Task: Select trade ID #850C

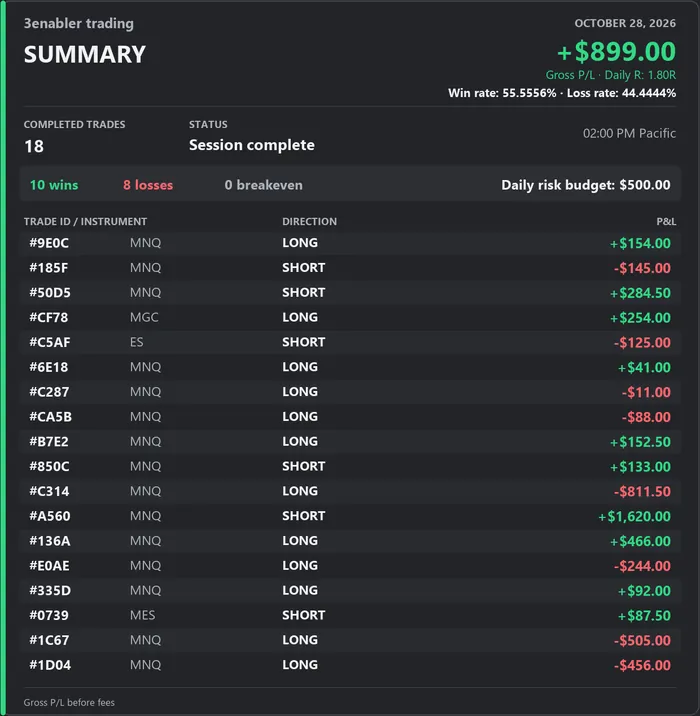Action: (x=49, y=467)
